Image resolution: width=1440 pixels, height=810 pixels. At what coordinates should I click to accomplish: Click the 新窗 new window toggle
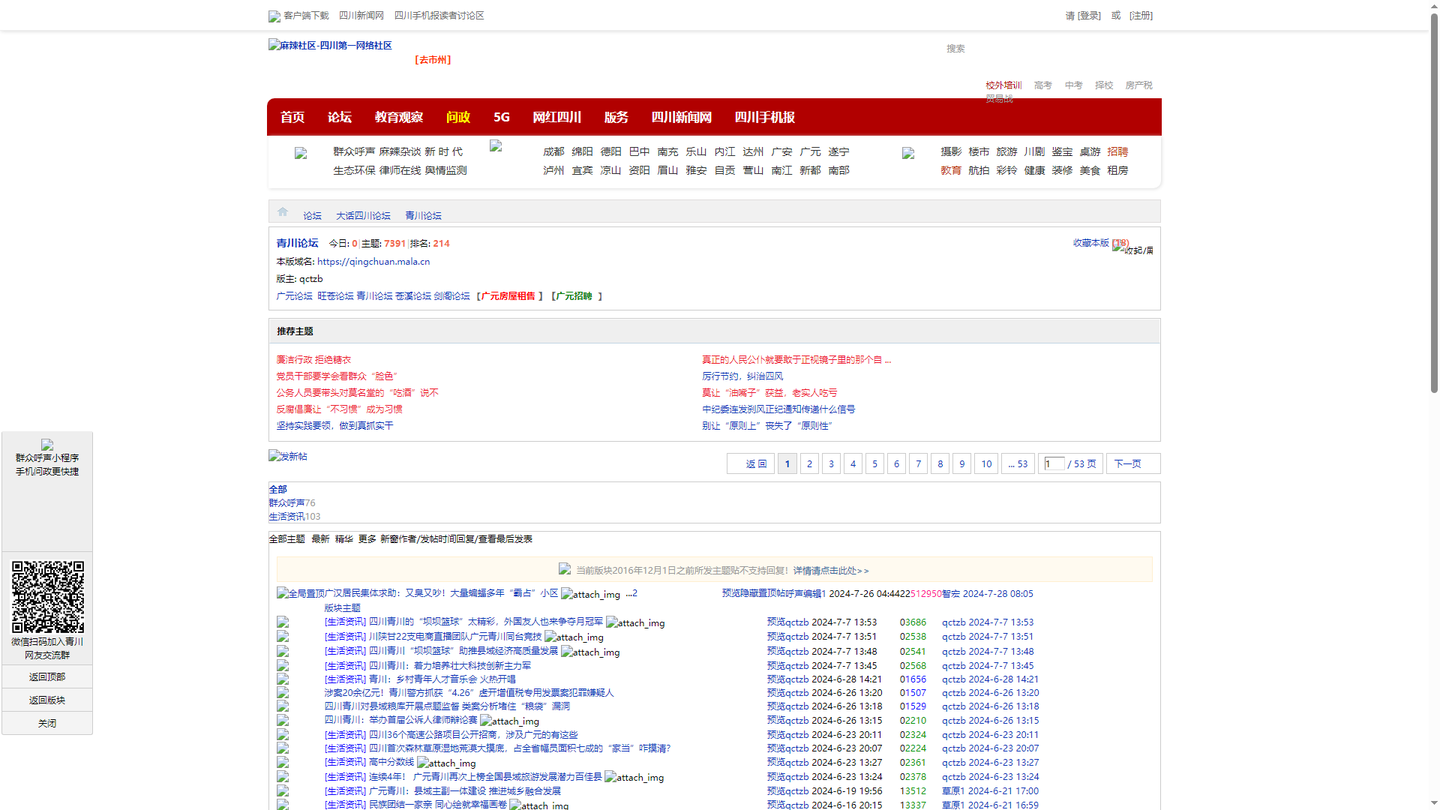pyautogui.click(x=389, y=539)
